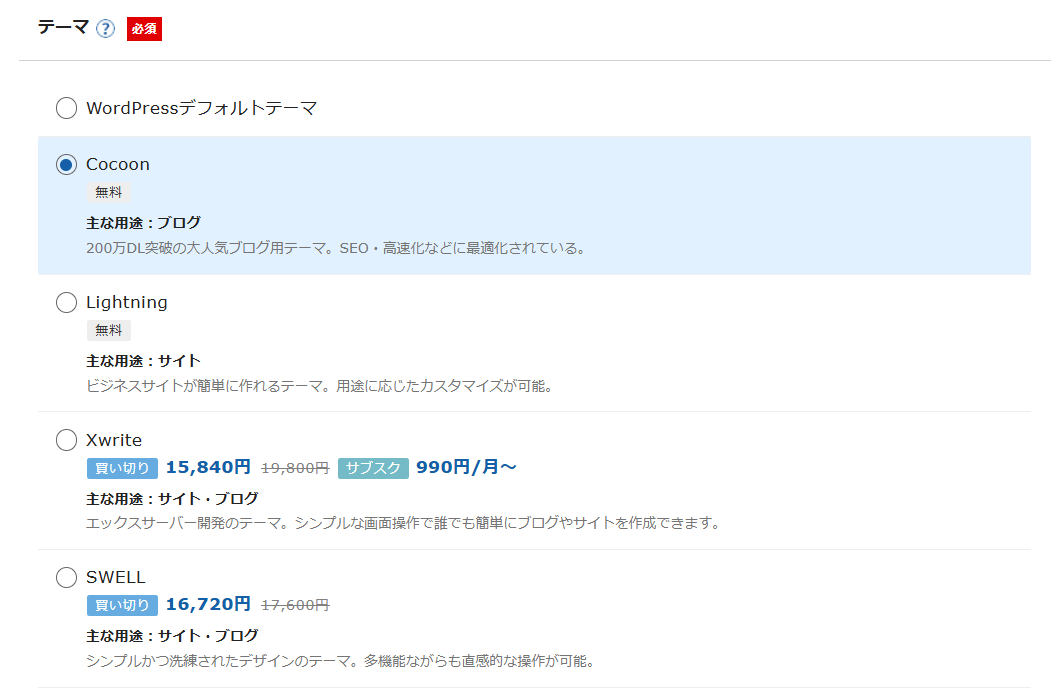1056x700 pixels.
Task: Select the WordPressデフォルトテーマ radio button
Action: point(66,108)
